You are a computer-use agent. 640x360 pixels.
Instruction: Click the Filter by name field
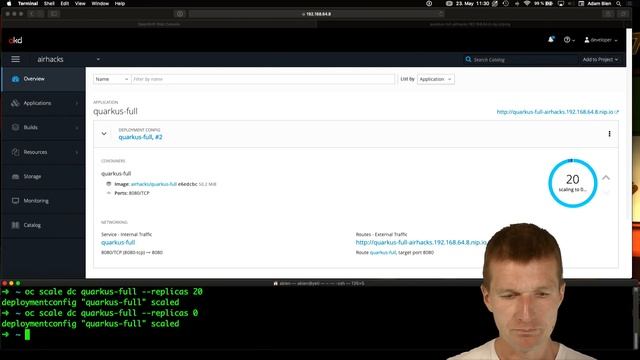[263, 79]
